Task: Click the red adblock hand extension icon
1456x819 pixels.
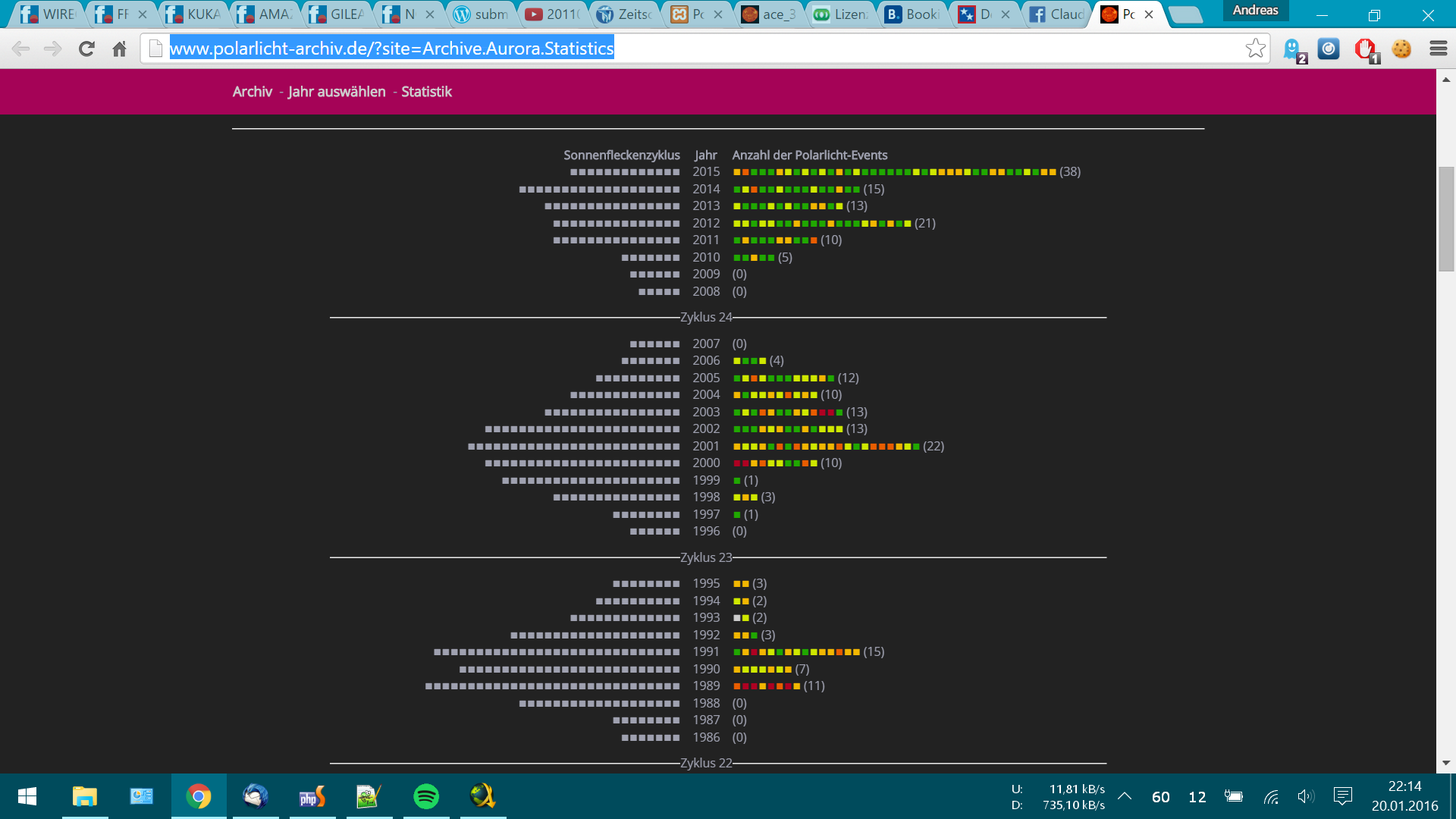Action: pyautogui.click(x=1365, y=49)
